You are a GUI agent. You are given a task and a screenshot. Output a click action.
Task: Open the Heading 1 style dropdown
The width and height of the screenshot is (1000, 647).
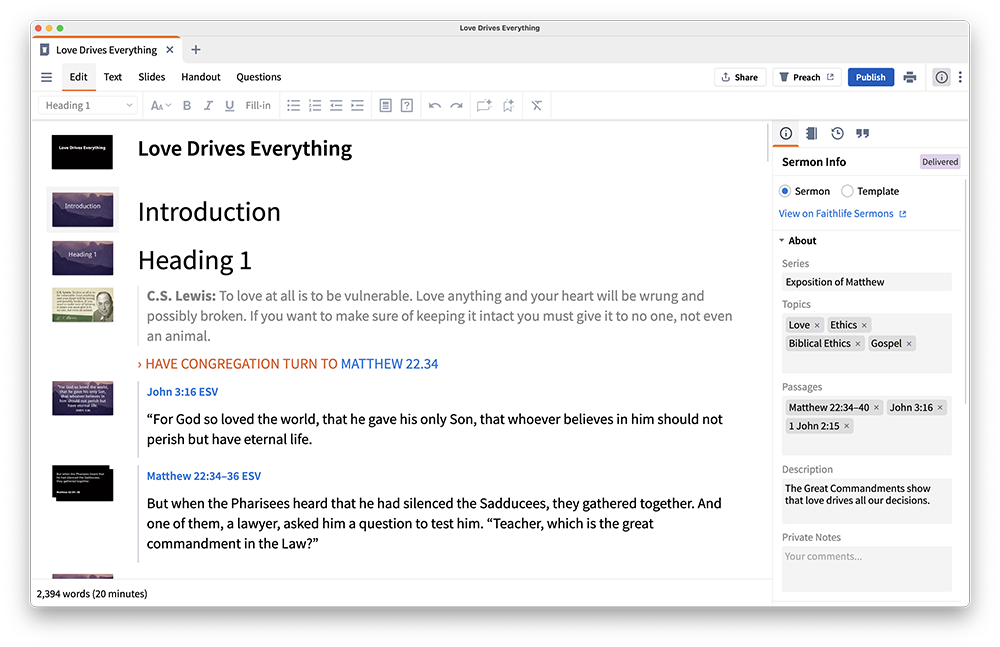[x=88, y=106]
